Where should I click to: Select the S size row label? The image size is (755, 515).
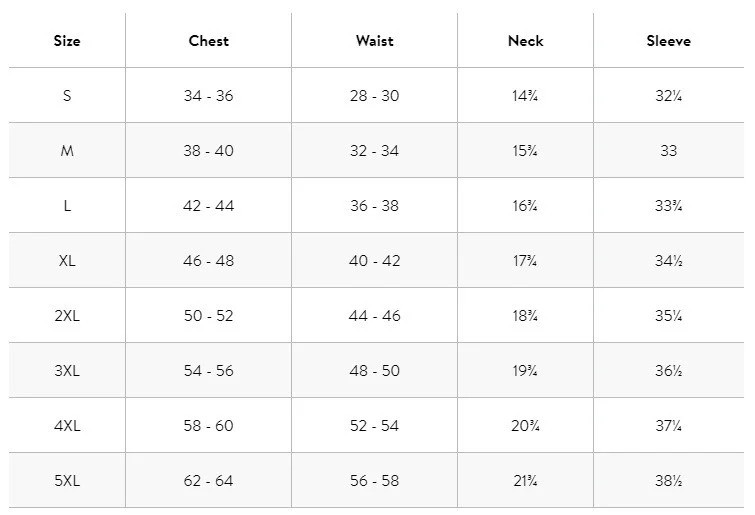[67, 96]
